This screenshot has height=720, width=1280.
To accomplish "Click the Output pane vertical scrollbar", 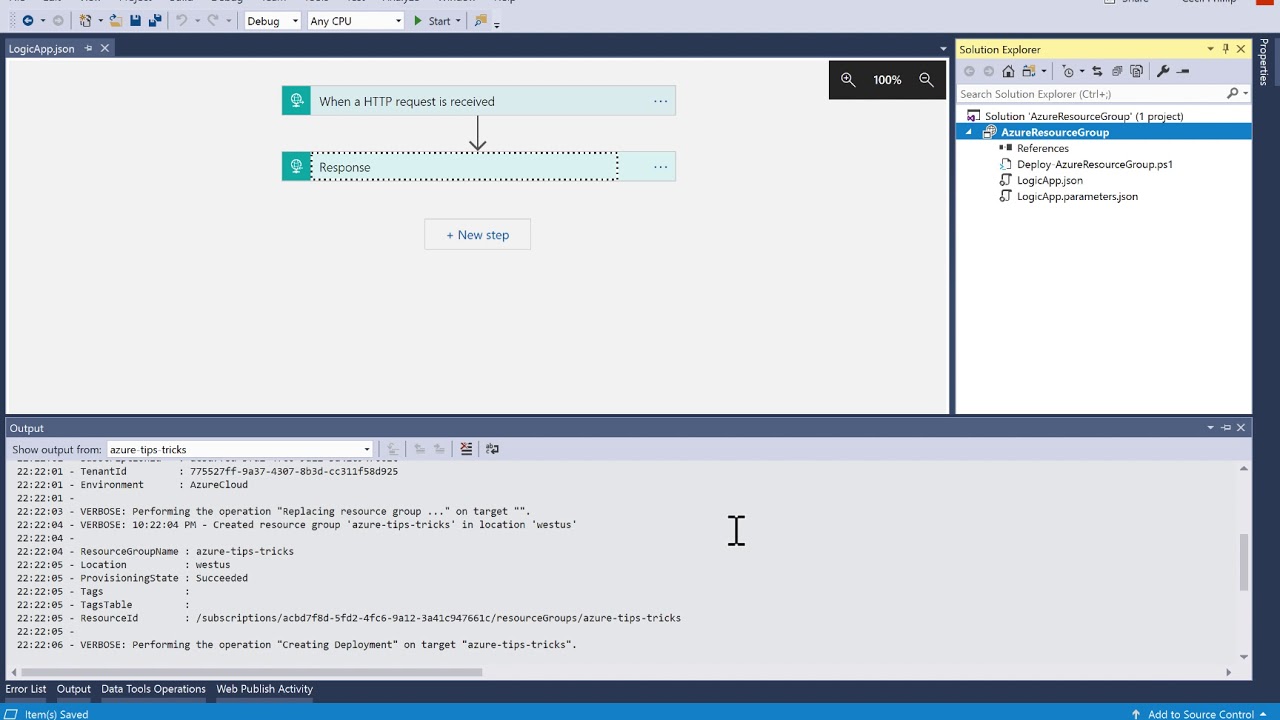I will 1244,563.
